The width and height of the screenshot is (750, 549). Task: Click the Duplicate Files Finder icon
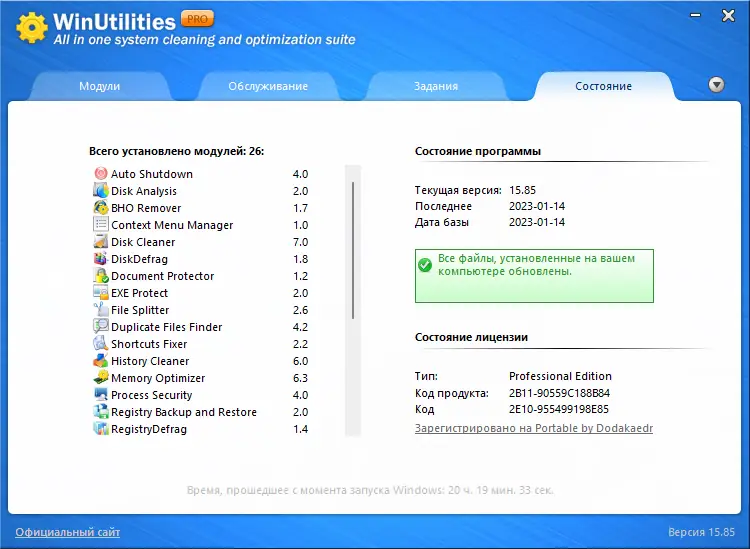pyautogui.click(x=100, y=326)
